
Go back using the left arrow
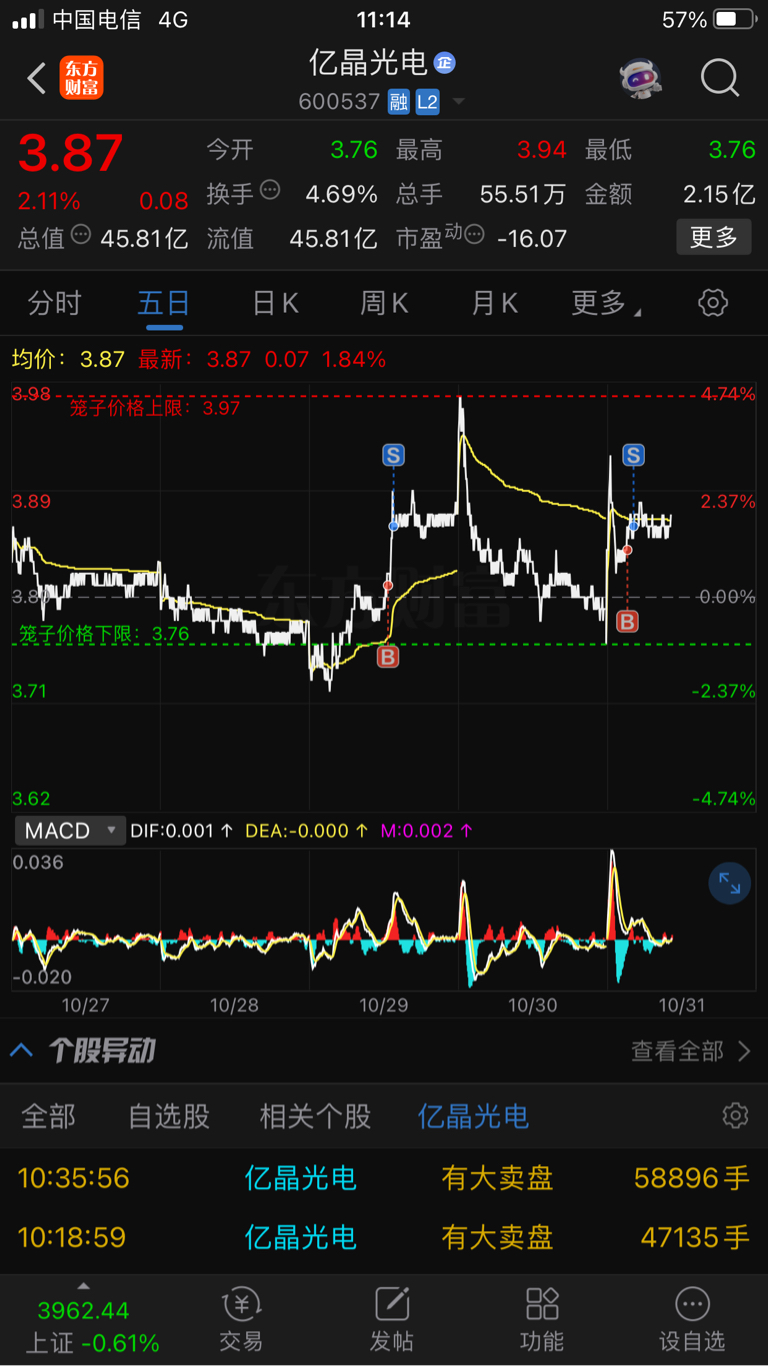coord(37,78)
